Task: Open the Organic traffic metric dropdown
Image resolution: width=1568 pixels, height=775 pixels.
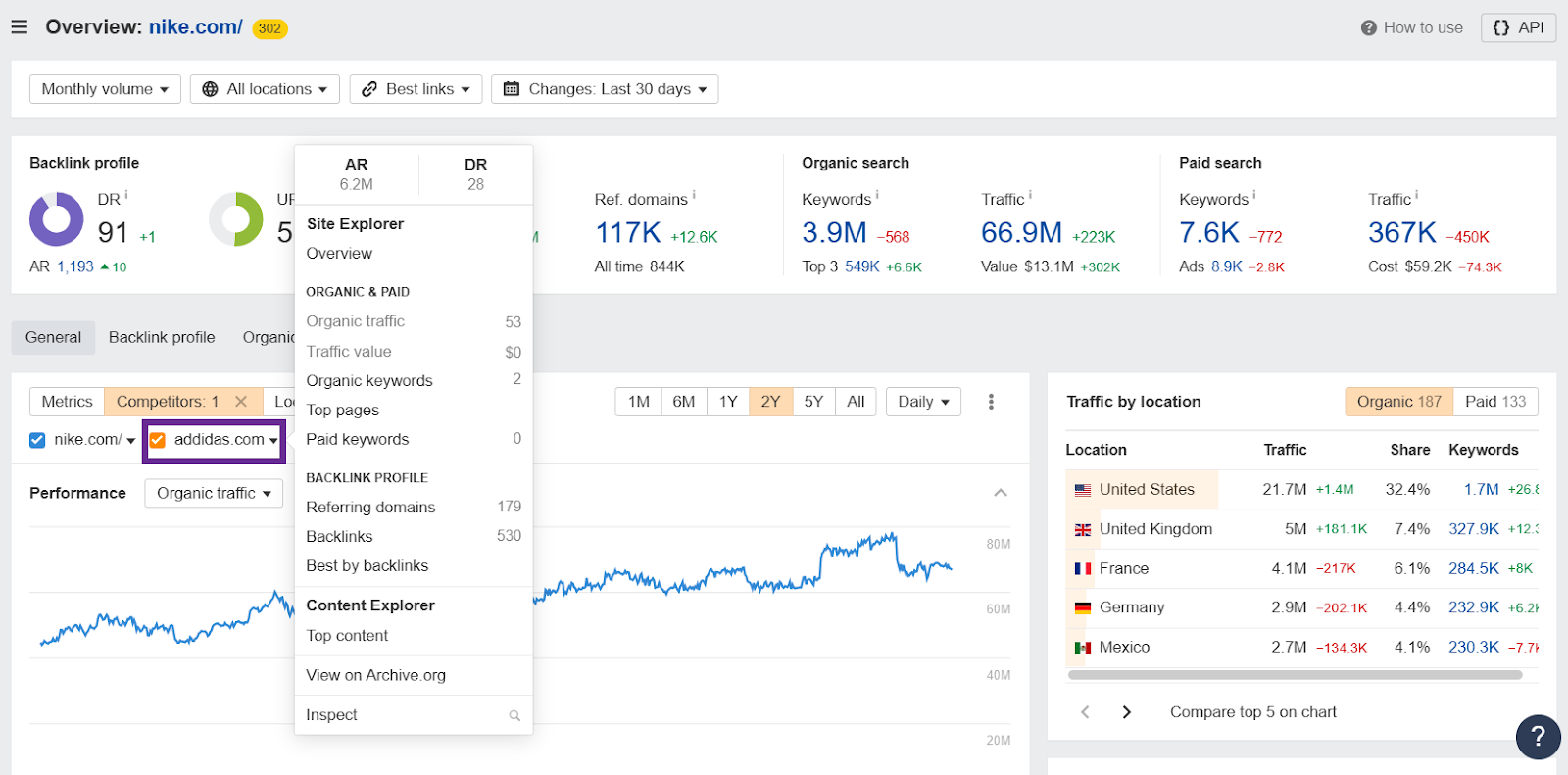Action: [x=214, y=493]
